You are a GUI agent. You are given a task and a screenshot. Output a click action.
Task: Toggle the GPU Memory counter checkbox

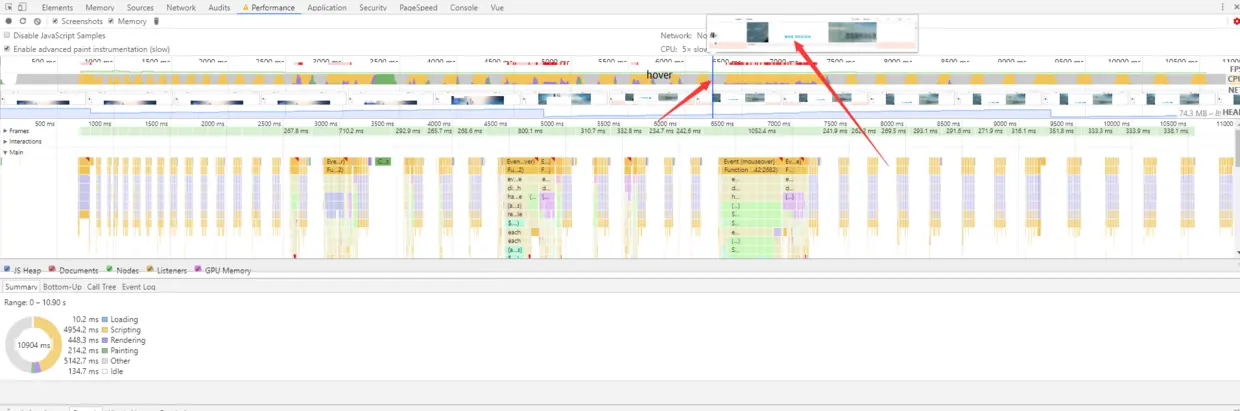[x=198, y=270]
